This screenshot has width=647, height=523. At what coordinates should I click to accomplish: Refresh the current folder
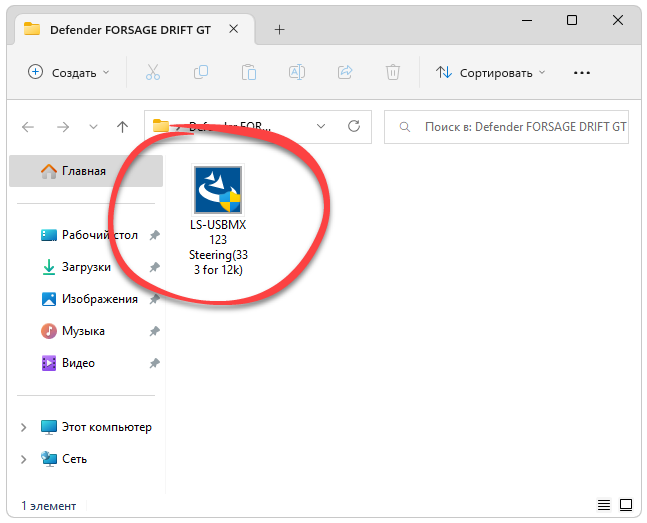point(354,126)
